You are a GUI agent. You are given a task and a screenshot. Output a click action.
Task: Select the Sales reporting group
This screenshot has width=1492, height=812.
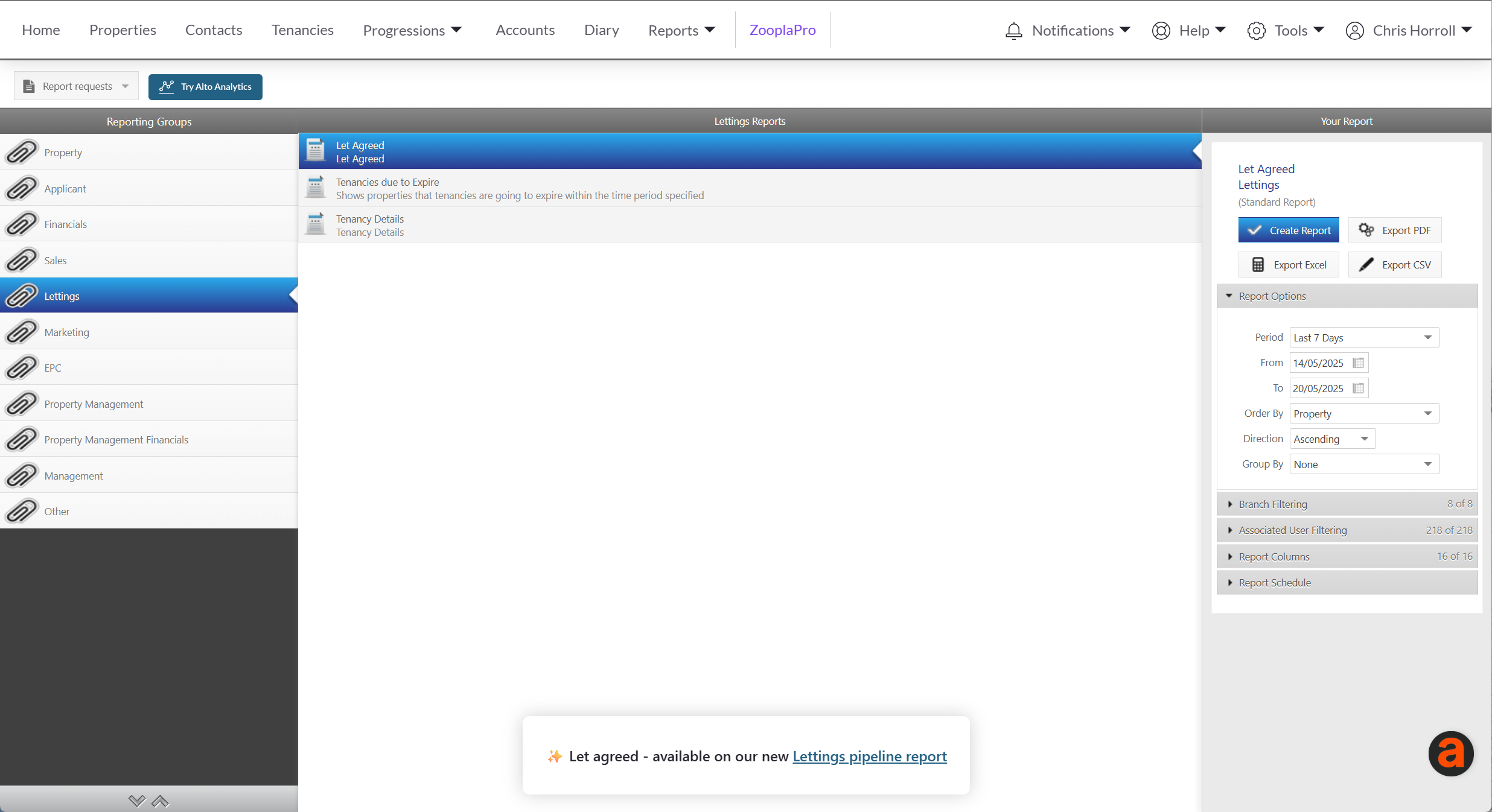click(x=149, y=260)
